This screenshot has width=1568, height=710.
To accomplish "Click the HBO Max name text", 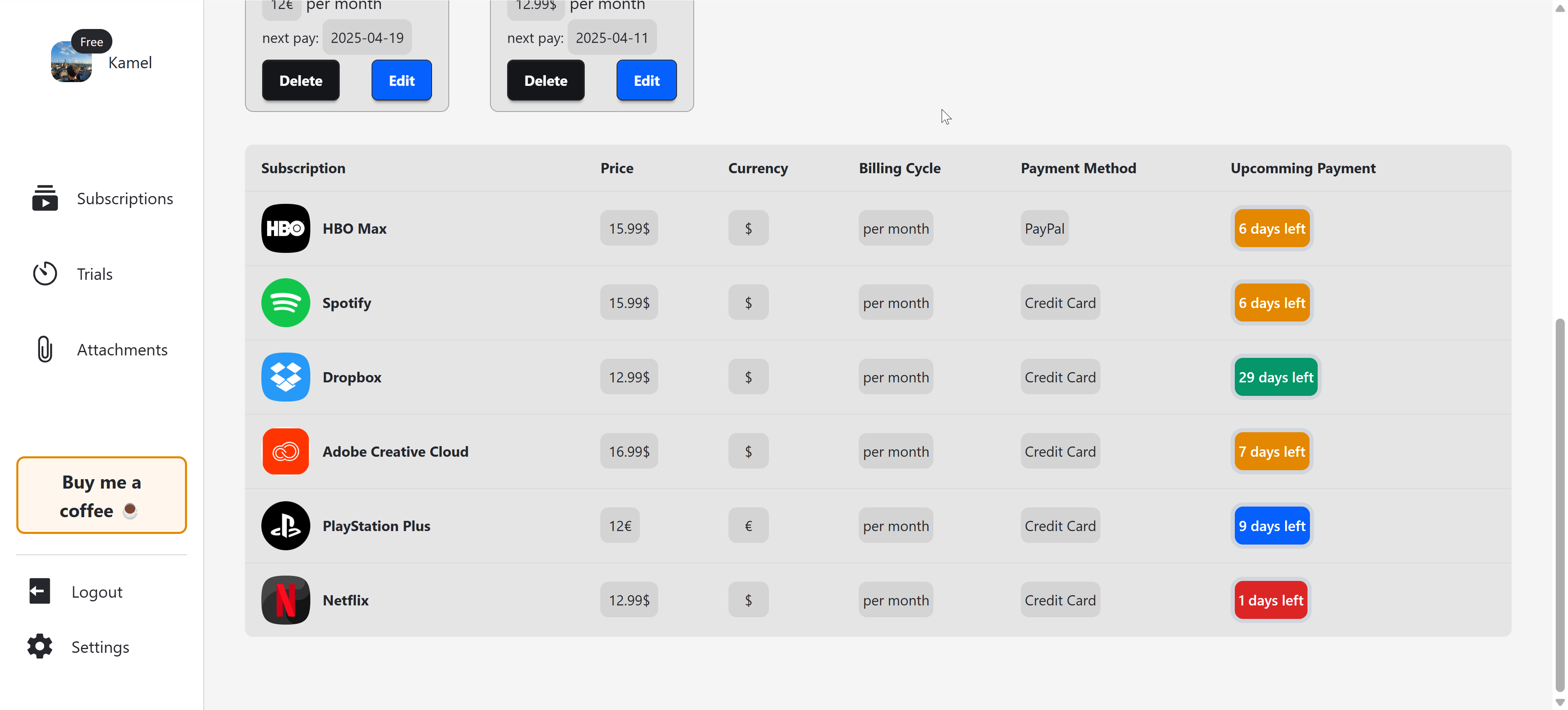I will (x=354, y=228).
